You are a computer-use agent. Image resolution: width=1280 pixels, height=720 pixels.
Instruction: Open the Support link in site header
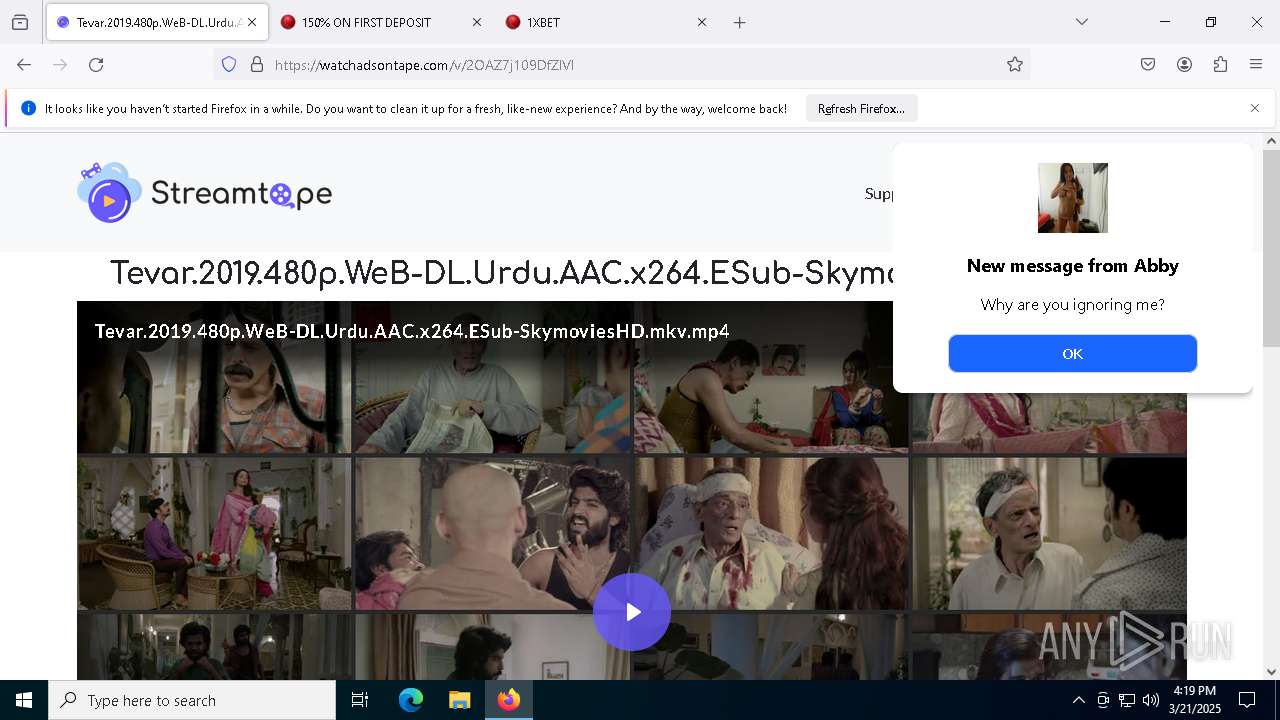pyautogui.click(x=879, y=194)
